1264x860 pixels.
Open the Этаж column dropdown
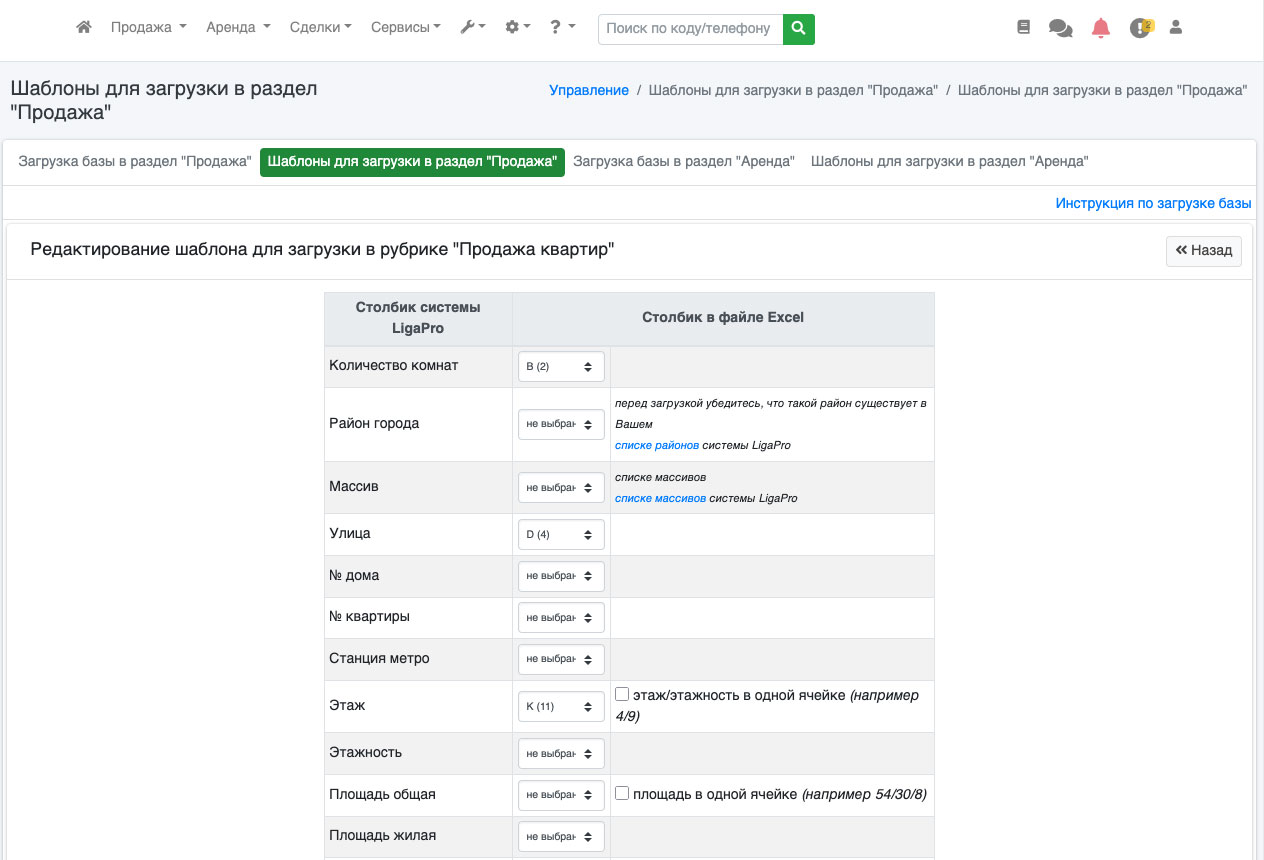click(561, 707)
